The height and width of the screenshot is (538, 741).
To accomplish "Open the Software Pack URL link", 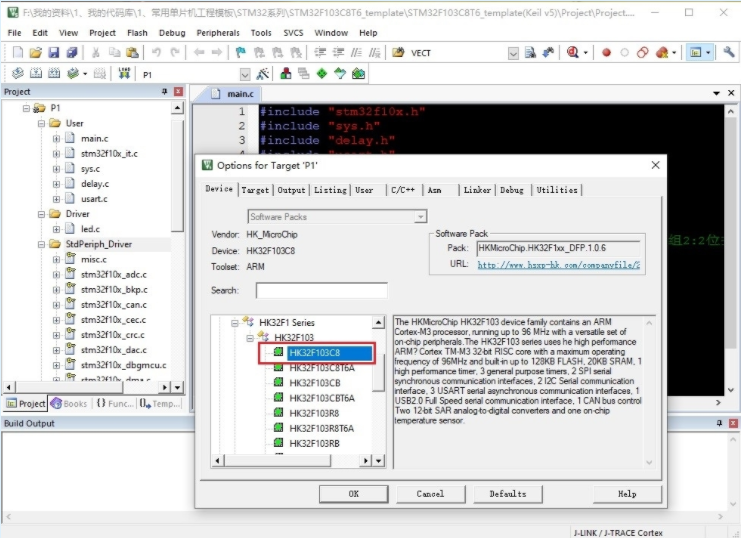I will 558,265.
